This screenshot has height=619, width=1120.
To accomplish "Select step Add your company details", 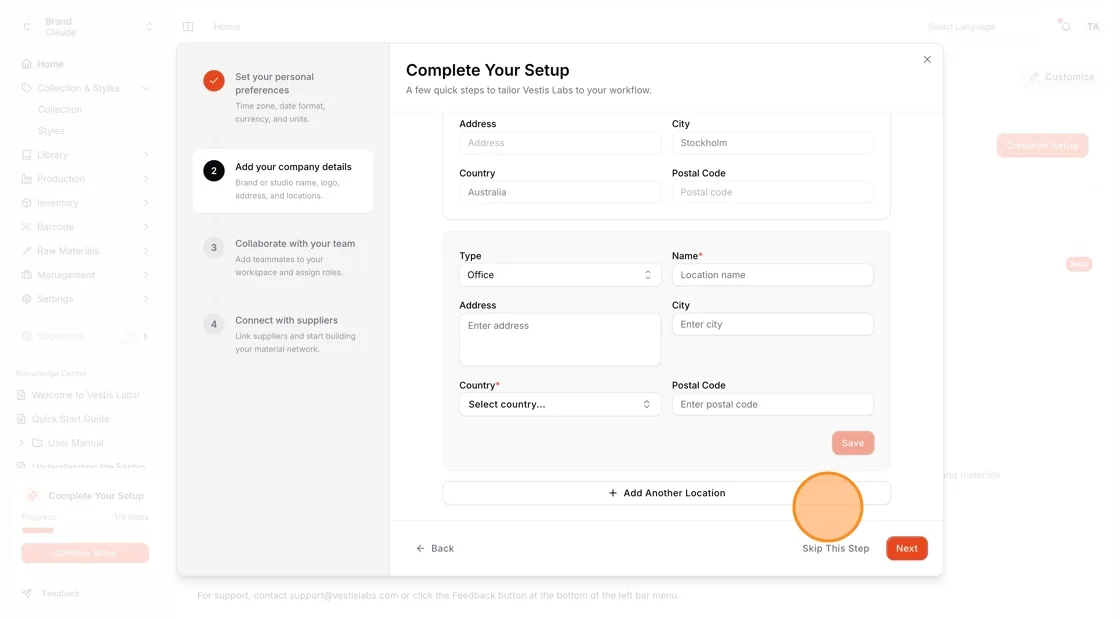I will point(283,181).
